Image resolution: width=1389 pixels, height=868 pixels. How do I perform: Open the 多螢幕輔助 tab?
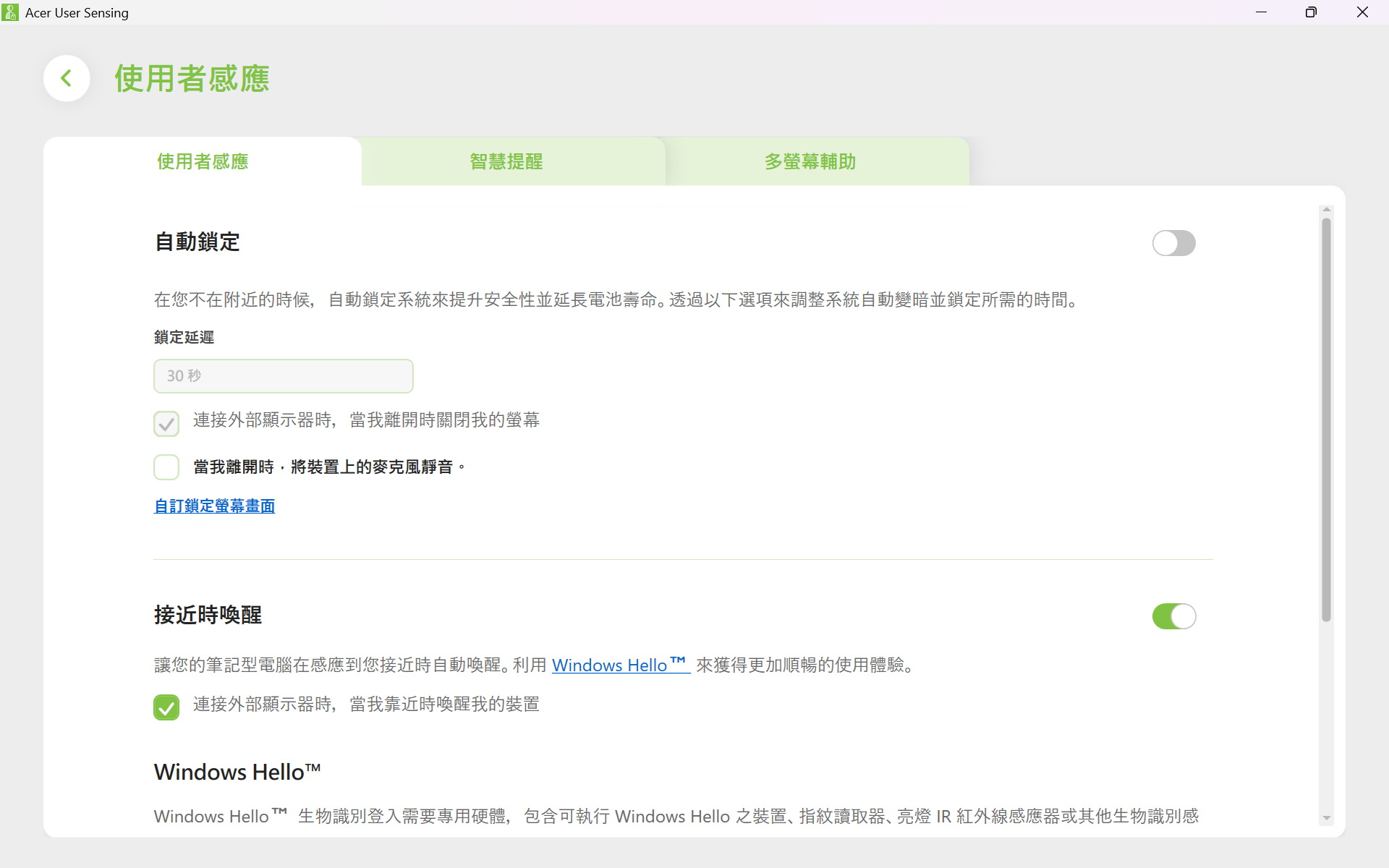[810, 161]
